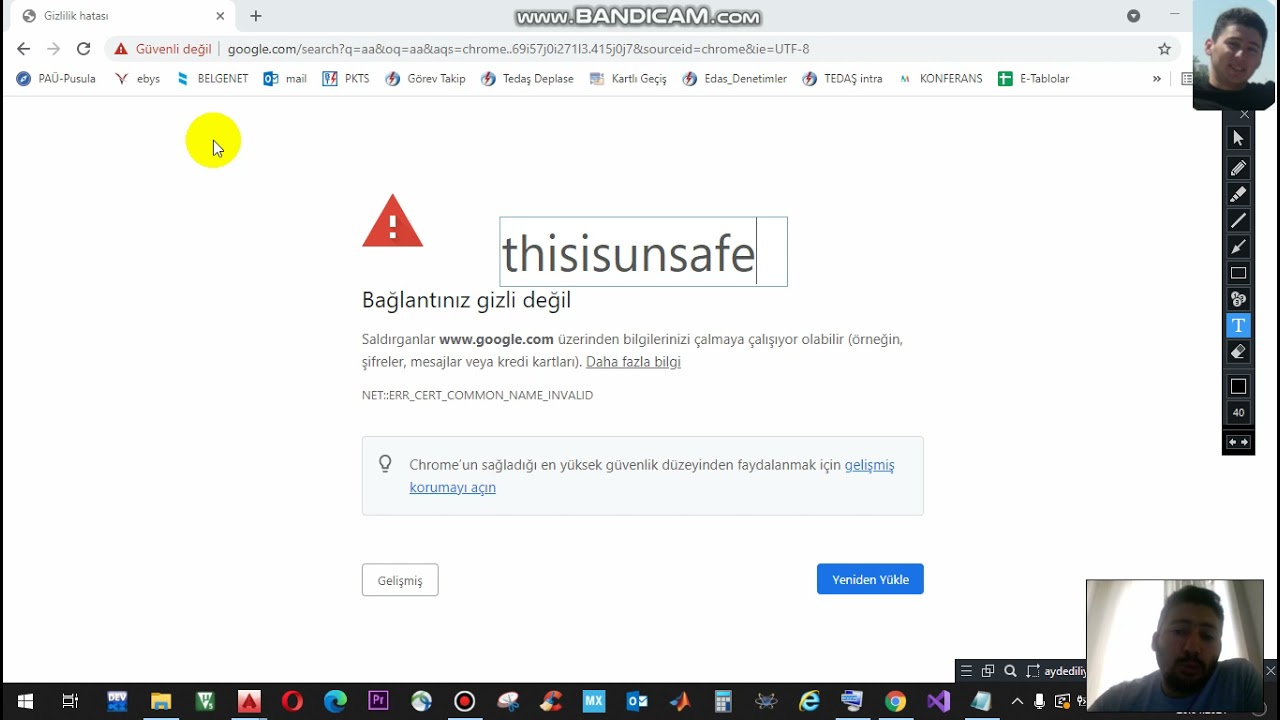Image resolution: width=1280 pixels, height=720 pixels.
Task: Select the eraser tool
Action: (1238, 352)
